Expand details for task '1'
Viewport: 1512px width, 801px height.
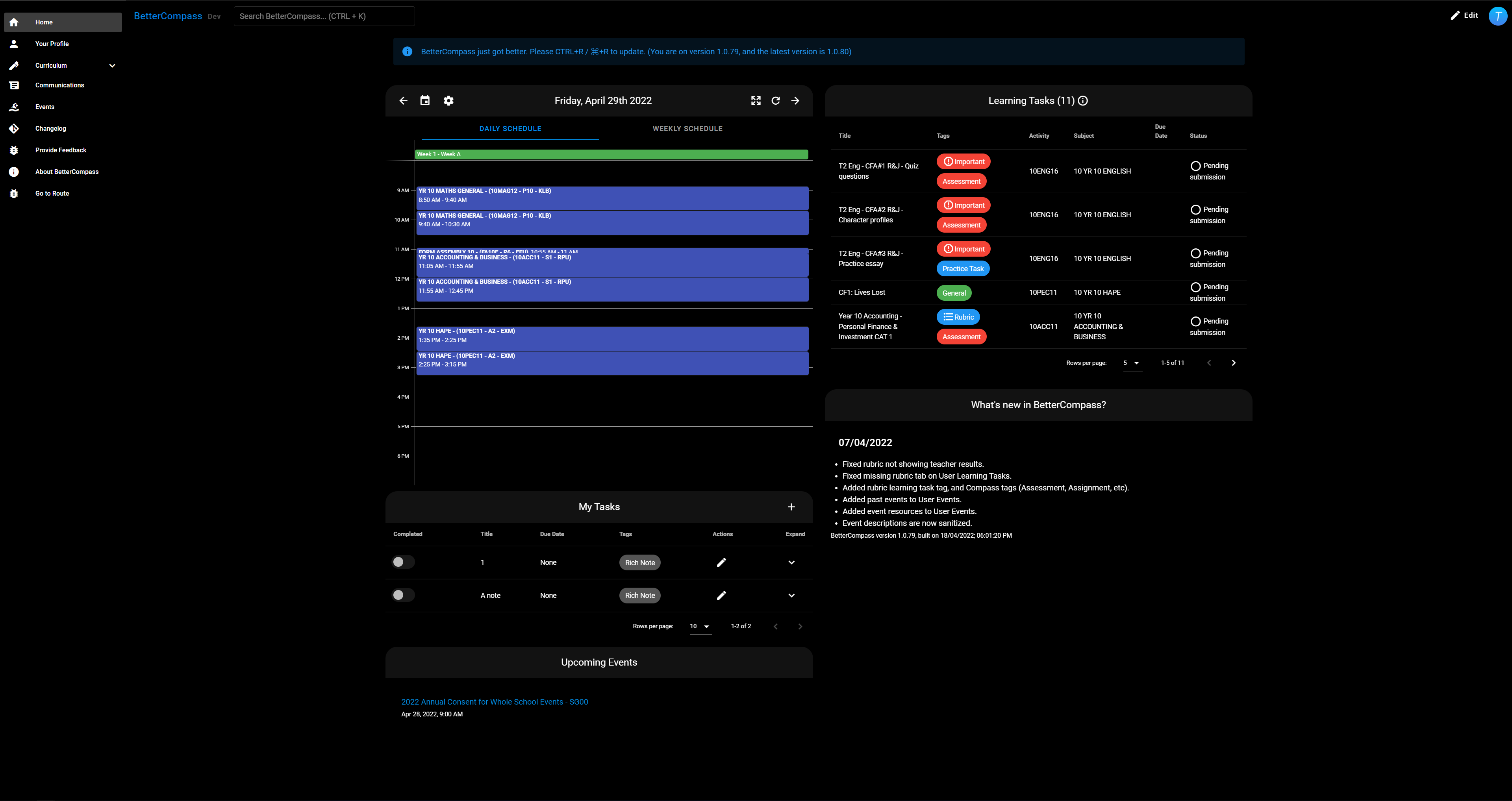(x=791, y=562)
